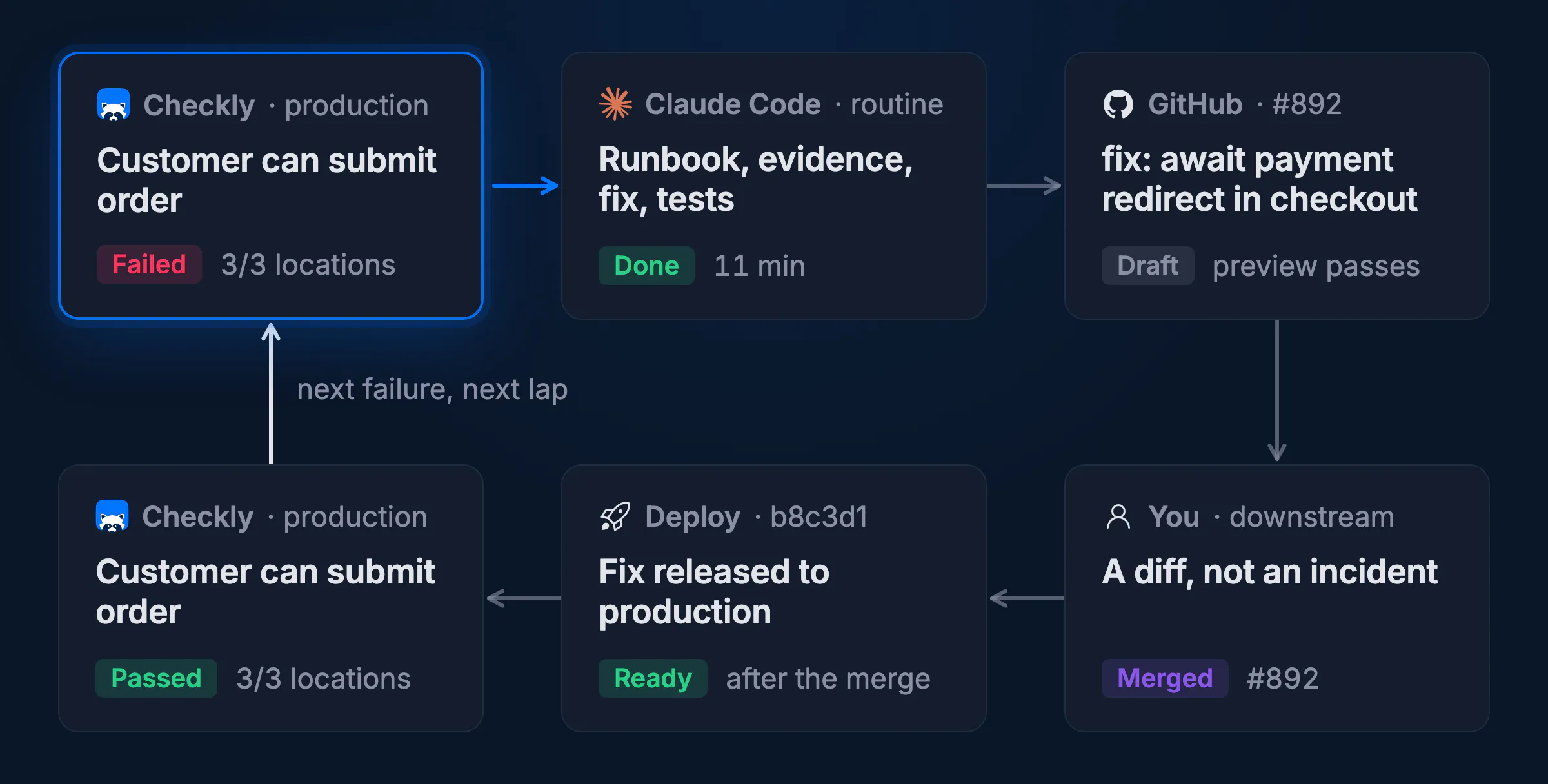This screenshot has width=1548, height=784.
Task: Click 'Customer can submit order' in the Passed card
Action: 265,592
